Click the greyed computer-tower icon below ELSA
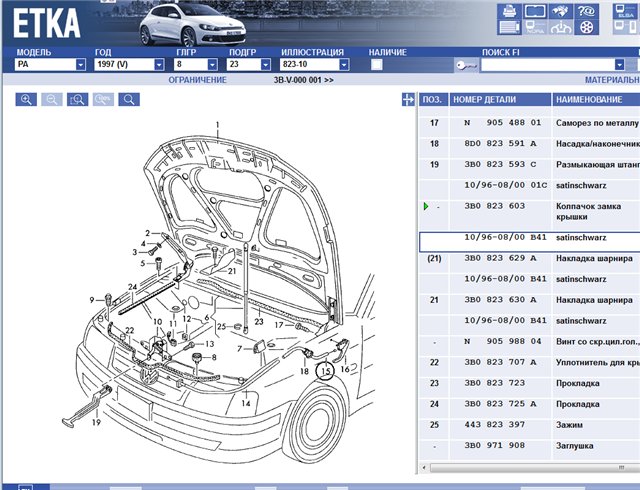 tap(626, 27)
